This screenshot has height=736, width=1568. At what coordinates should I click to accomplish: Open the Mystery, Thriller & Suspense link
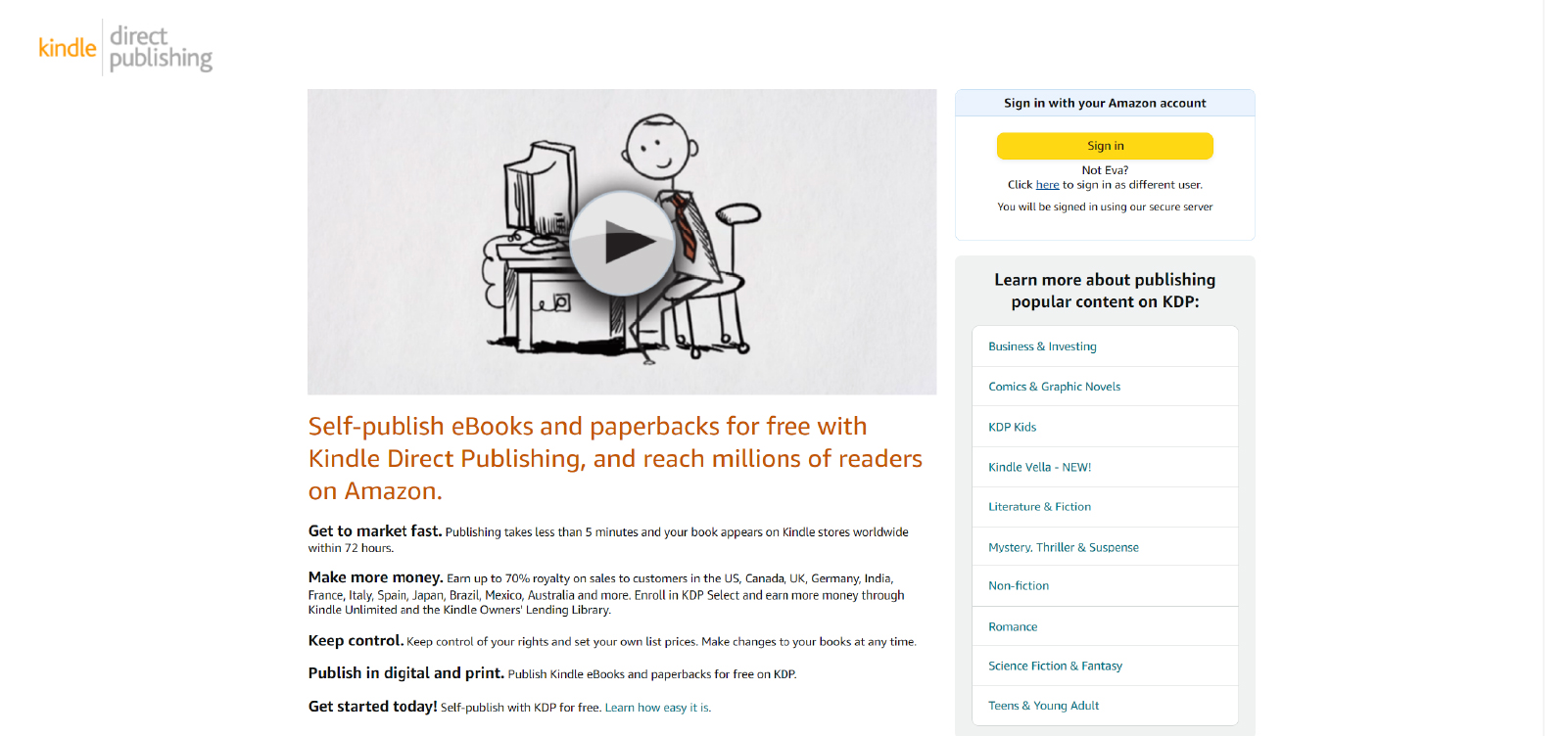click(x=1064, y=547)
